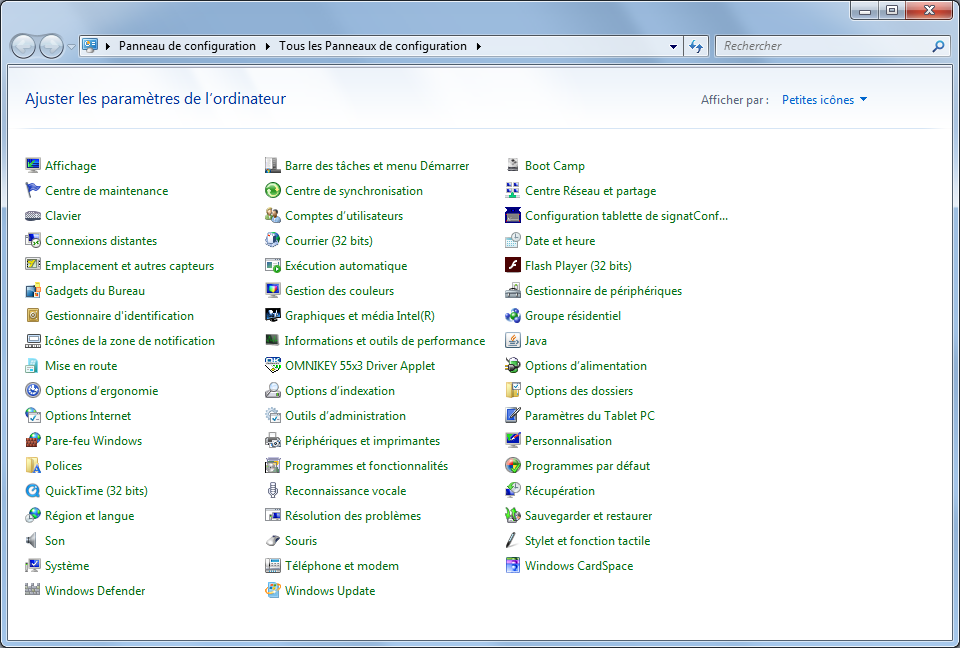The width and height of the screenshot is (960, 648).
Task: Open Gestionnaire d'identification
Action: click(x=119, y=316)
